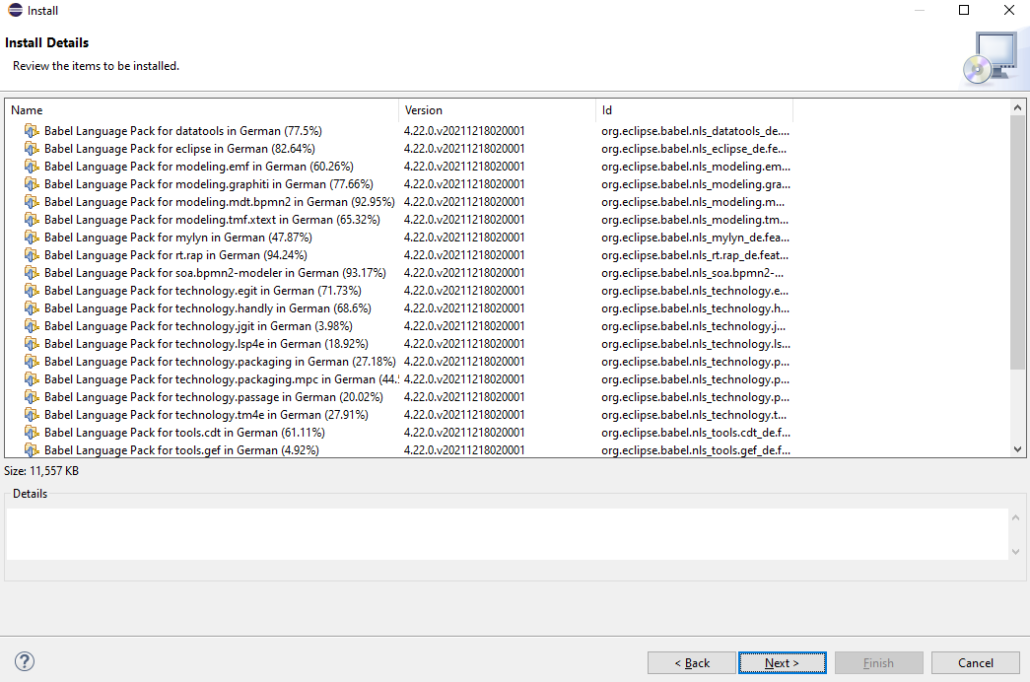The image size is (1030, 682).
Task: Sort list by Version column header
Action: coord(497,110)
